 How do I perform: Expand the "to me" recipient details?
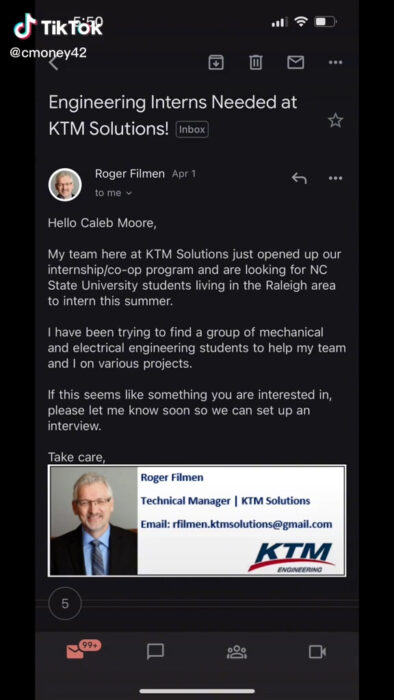click(x=113, y=193)
